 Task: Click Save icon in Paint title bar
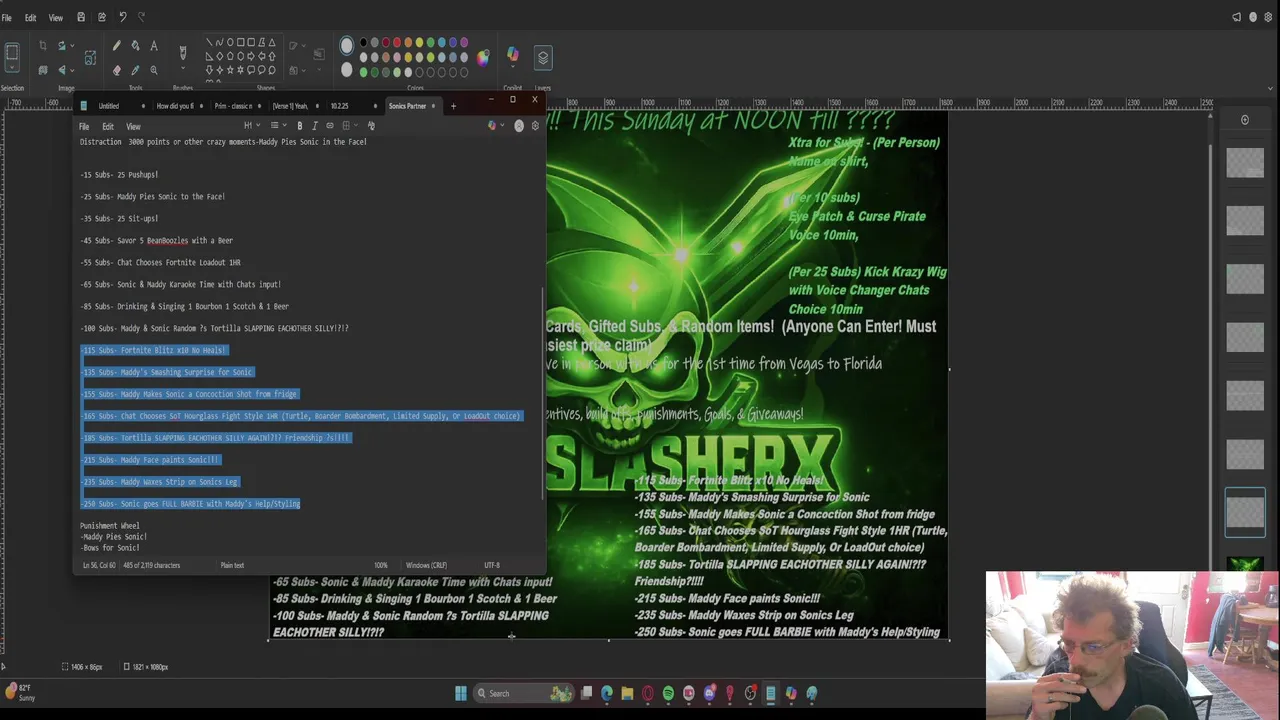81,17
